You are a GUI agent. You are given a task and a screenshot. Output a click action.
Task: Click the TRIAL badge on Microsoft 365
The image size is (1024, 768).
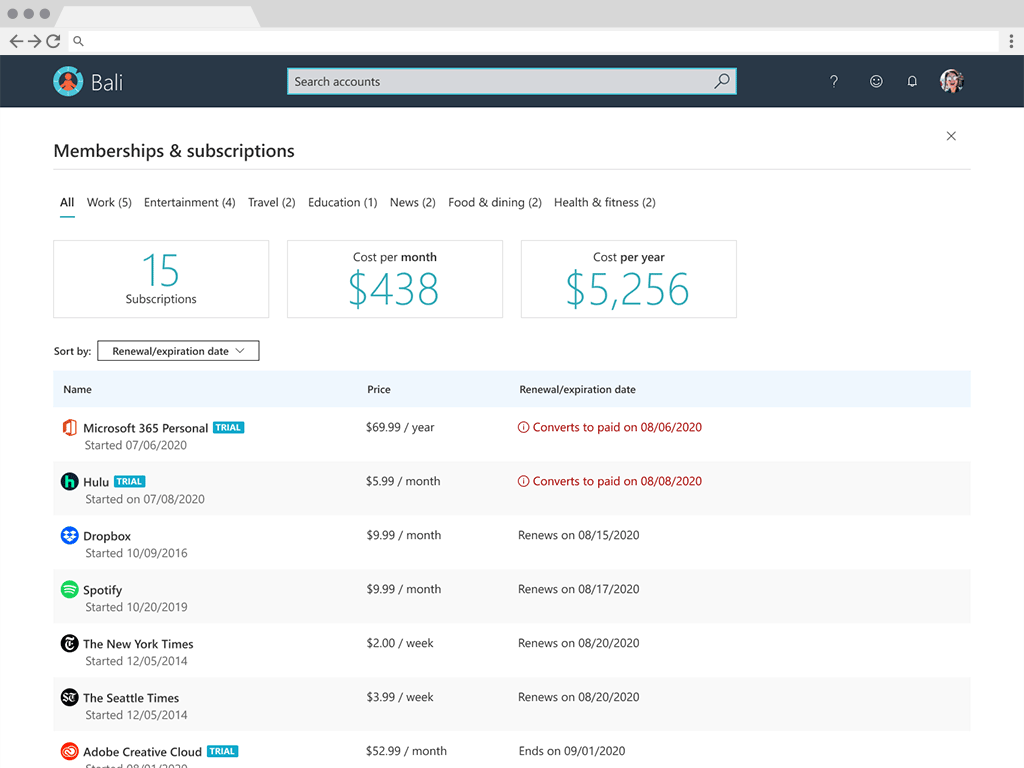228,428
